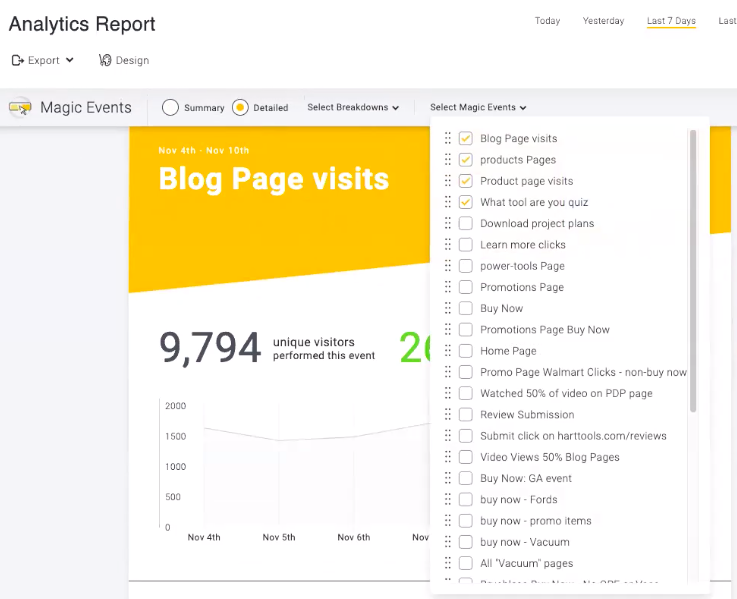Screen dimensions: 737x599
Task: Click drag handle beside Buy Now: GA event
Action: coord(447,478)
